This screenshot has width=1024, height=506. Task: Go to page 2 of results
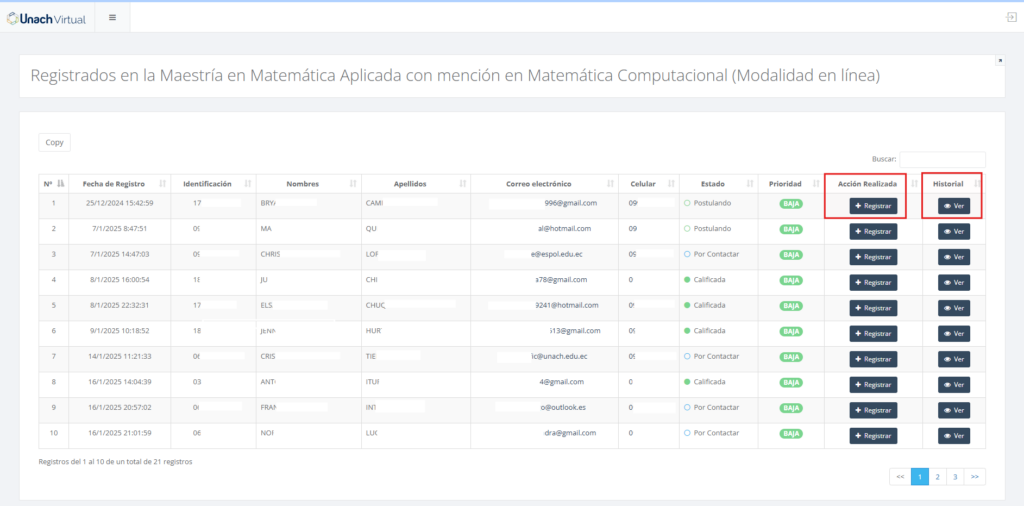coord(937,477)
